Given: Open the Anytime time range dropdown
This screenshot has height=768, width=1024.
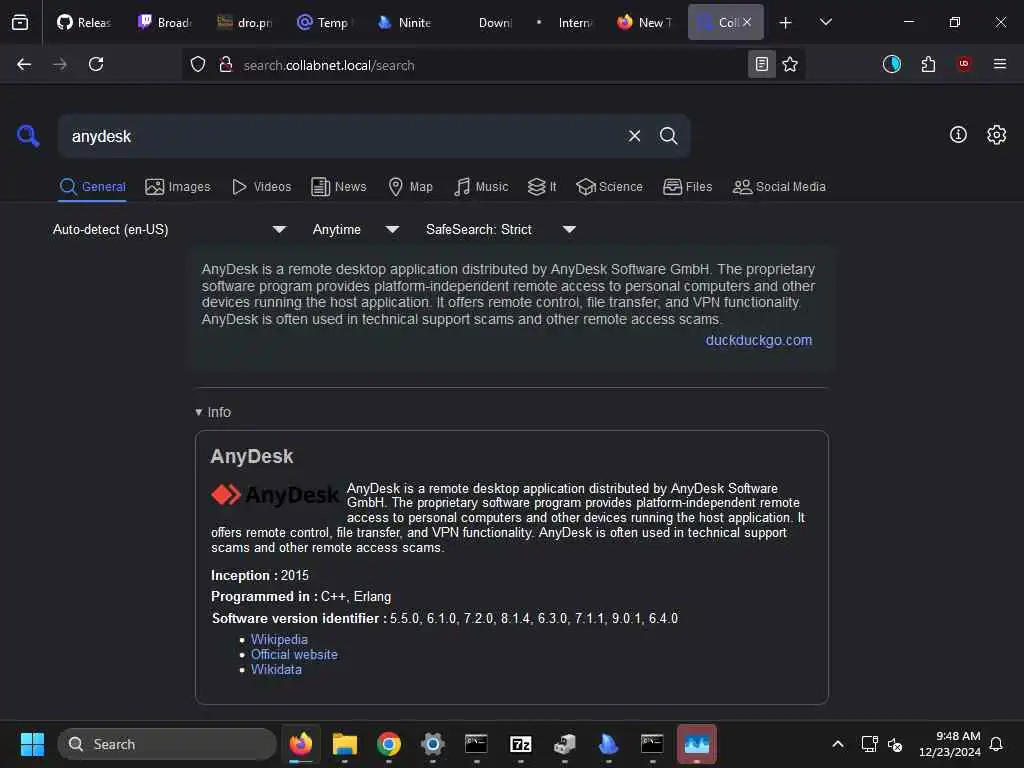Looking at the screenshot, I should (356, 229).
